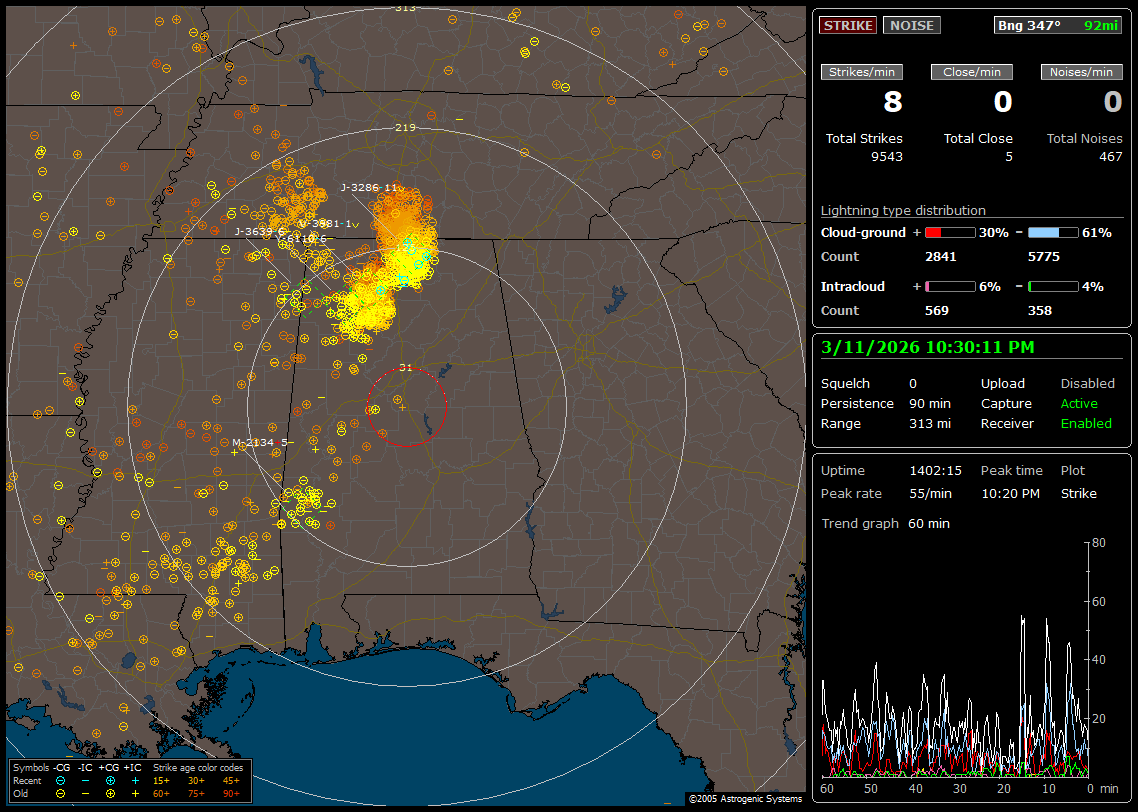Viewport: 1138px width, 812px height.
Task: Click the old negative cloud-ground legend symbol
Action: (x=61, y=793)
